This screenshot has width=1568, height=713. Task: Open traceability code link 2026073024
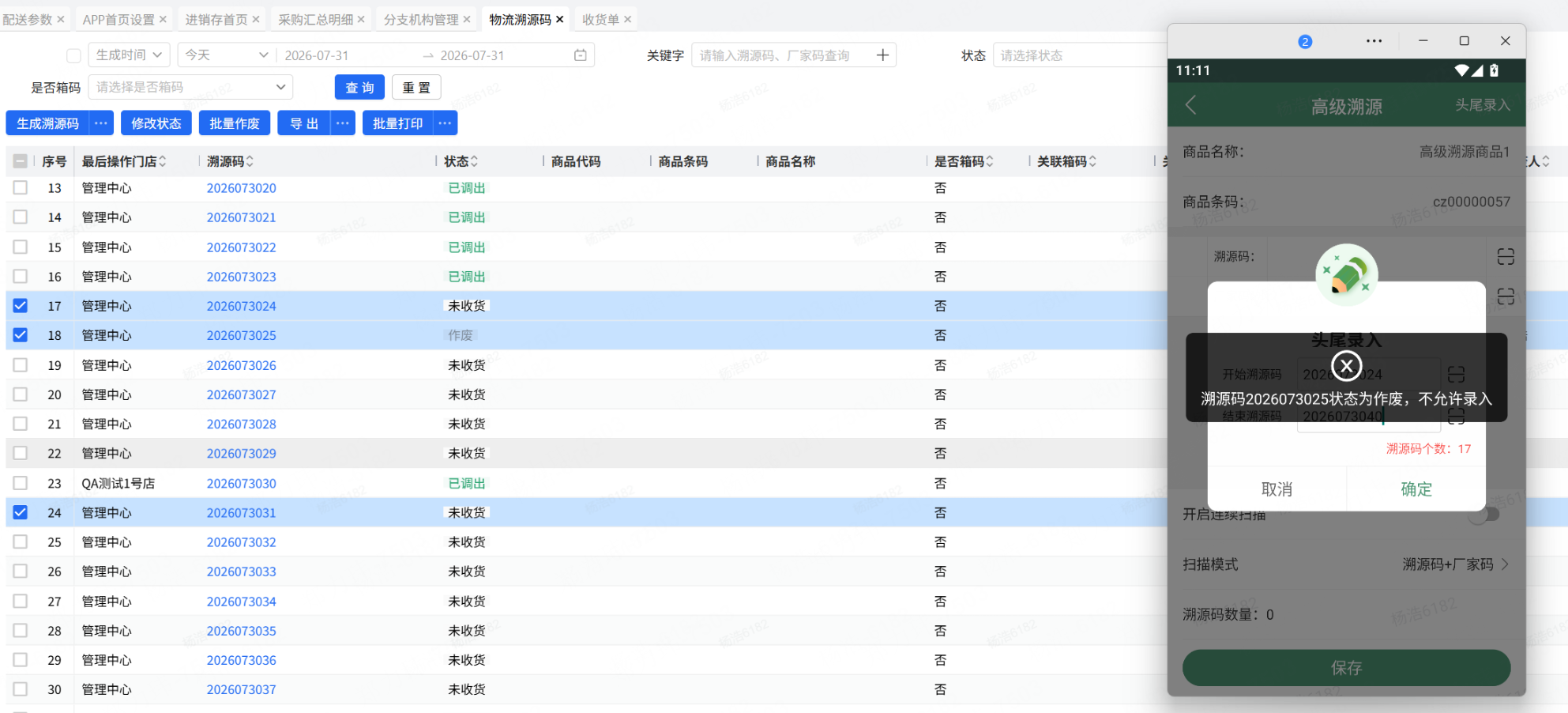point(242,306)
